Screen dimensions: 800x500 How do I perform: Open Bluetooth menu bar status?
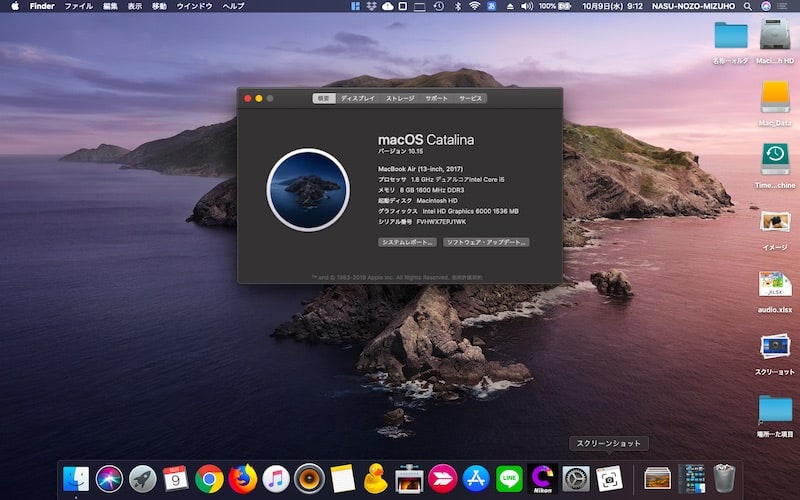(x=458, y=6)
